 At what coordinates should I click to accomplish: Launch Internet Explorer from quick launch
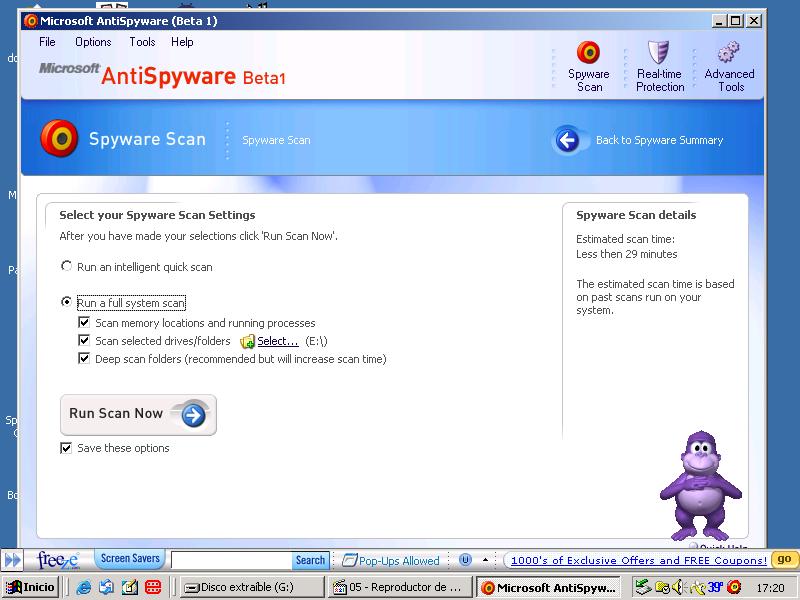(83, 588)
